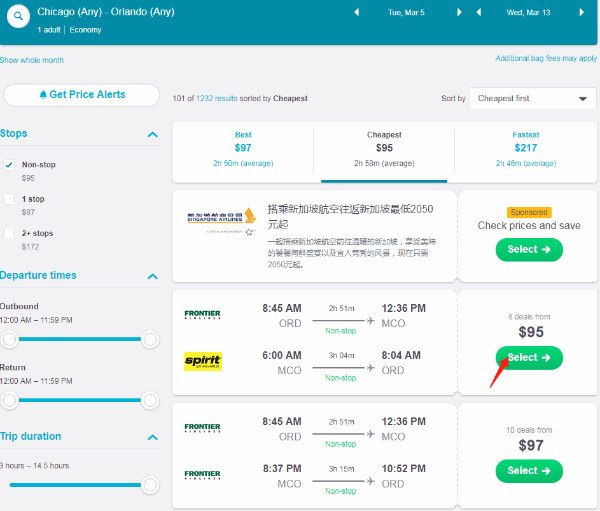Open the Cheapest first sort dropdown
The width and height of the screenshot is (600, 511).
coord(533,98)
